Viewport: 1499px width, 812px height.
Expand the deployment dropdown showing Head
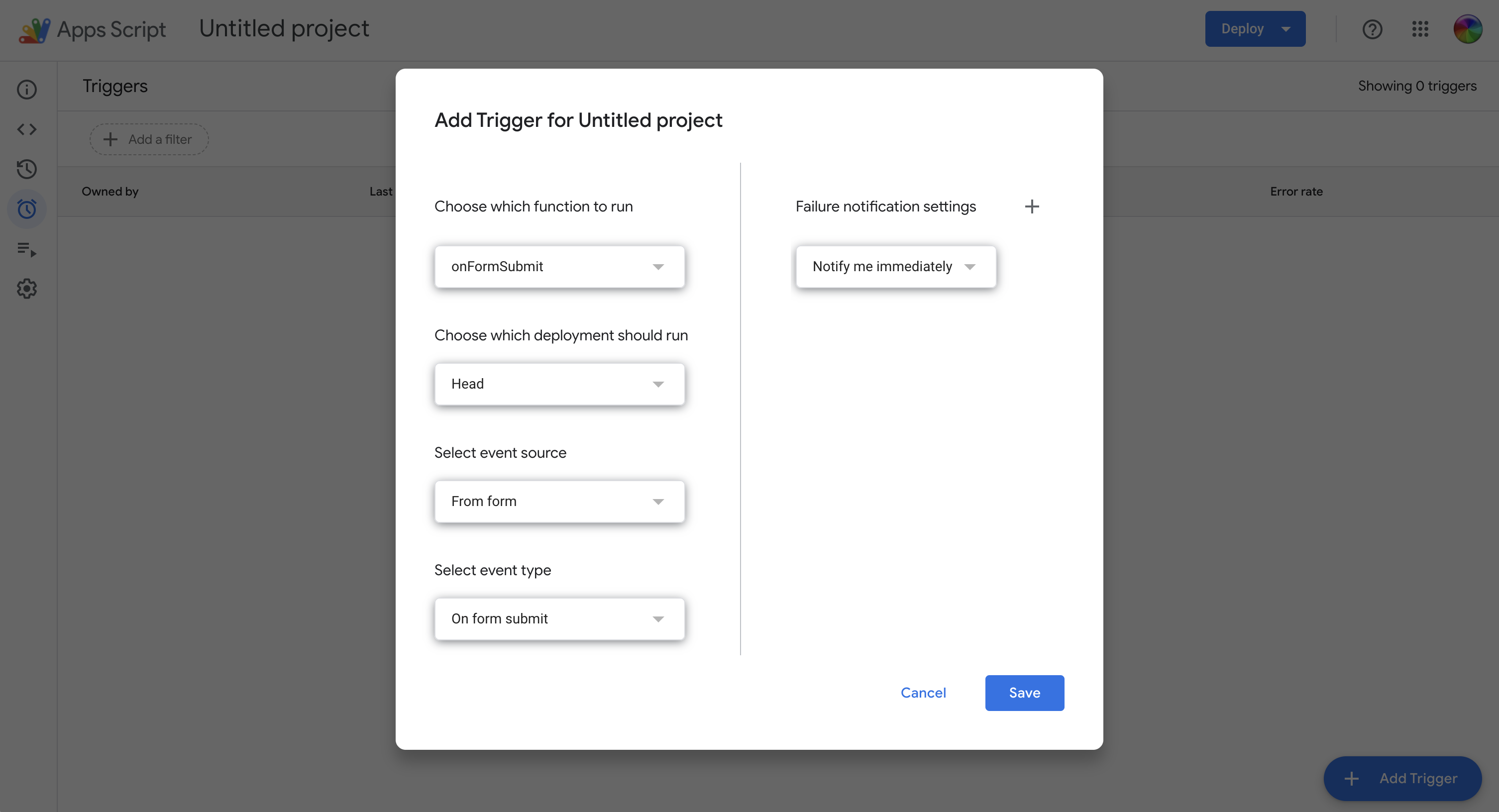point(559,384)
